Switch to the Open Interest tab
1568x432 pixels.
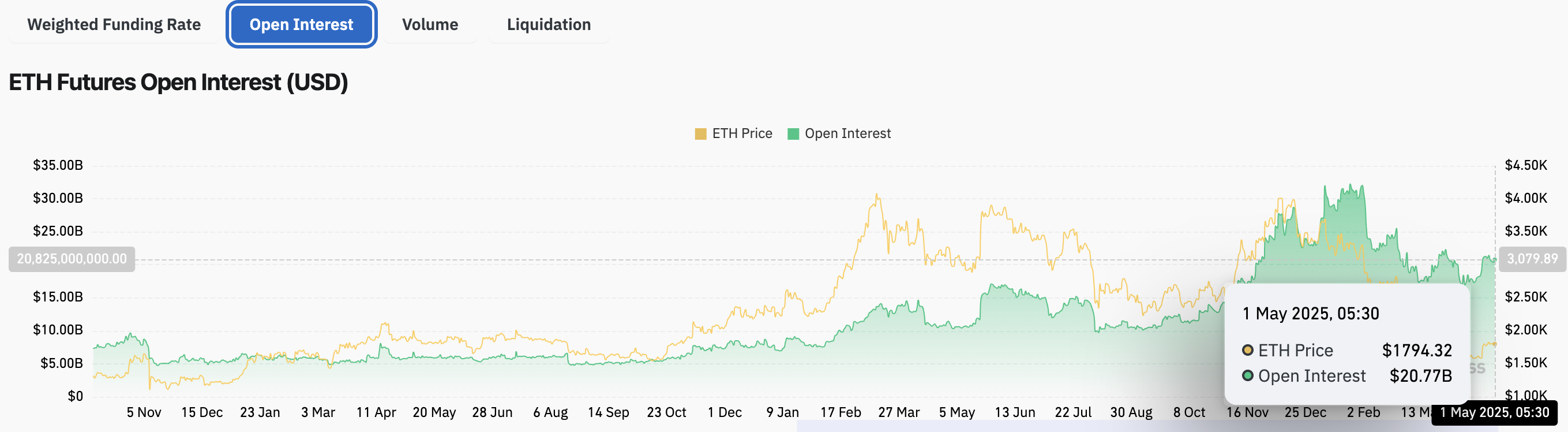click(301, 24)
